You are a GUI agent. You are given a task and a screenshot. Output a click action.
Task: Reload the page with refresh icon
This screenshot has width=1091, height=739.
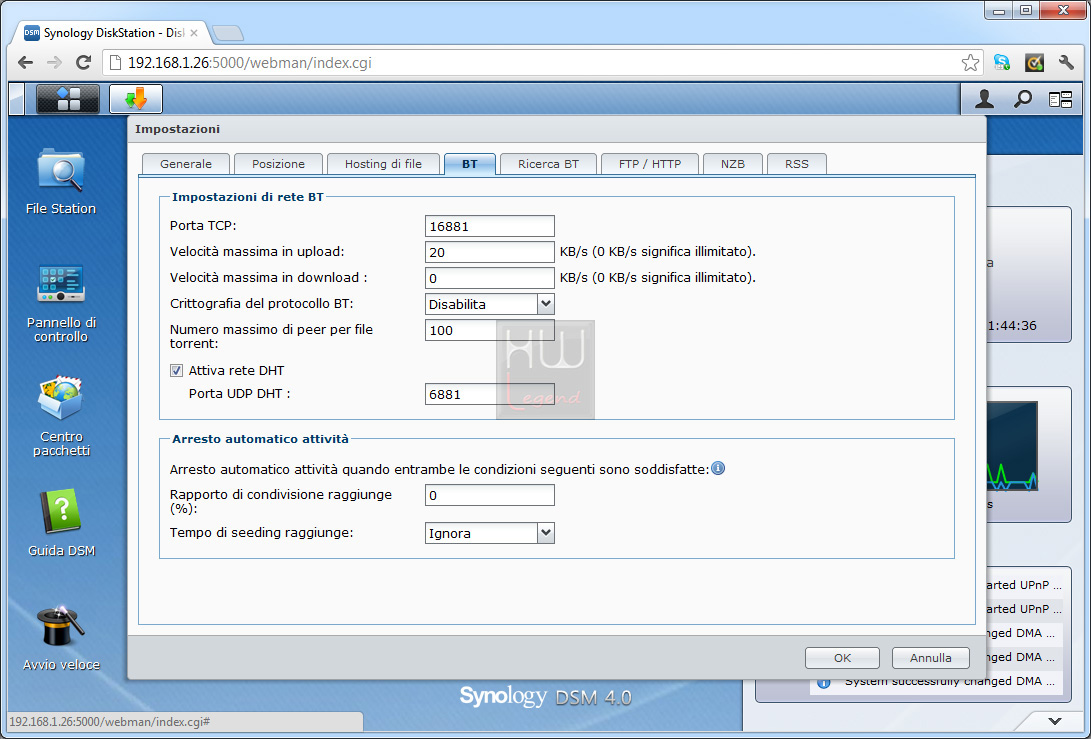click(x=83, y=63)
